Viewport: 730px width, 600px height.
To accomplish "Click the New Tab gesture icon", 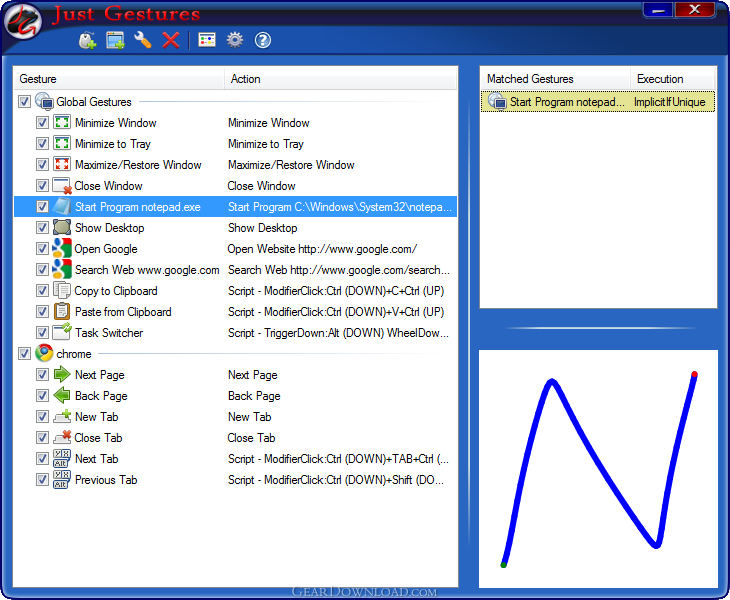I will (x=62, y=416).
